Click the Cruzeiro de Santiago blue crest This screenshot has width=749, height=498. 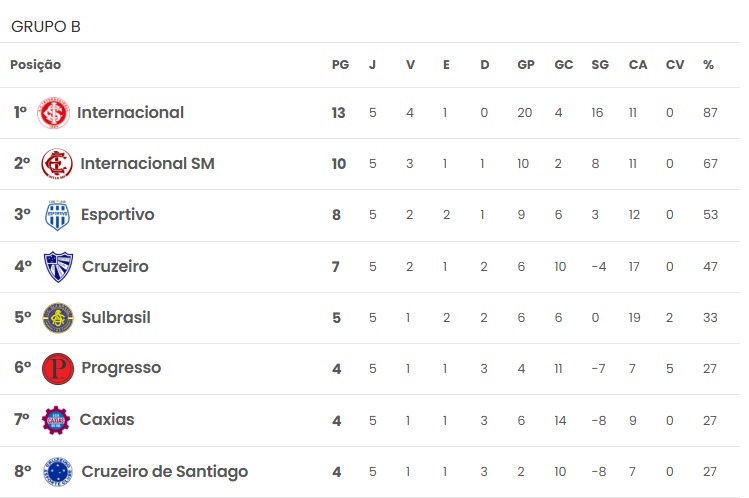click(x=58, y=471)
